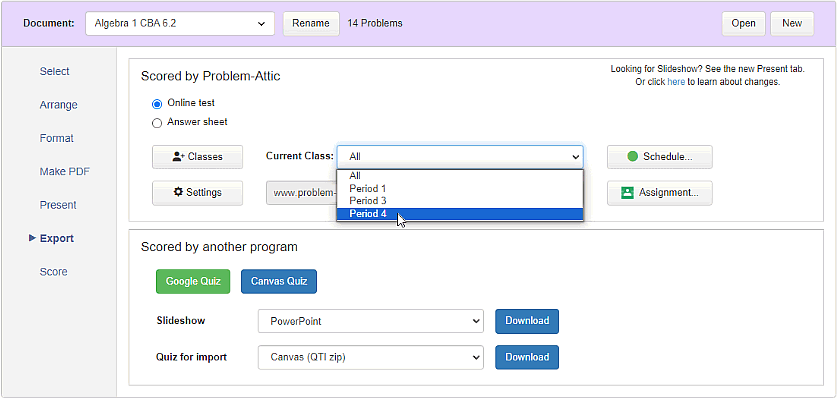
Task: Open the Score tab
Action: (x=53, y=272)
